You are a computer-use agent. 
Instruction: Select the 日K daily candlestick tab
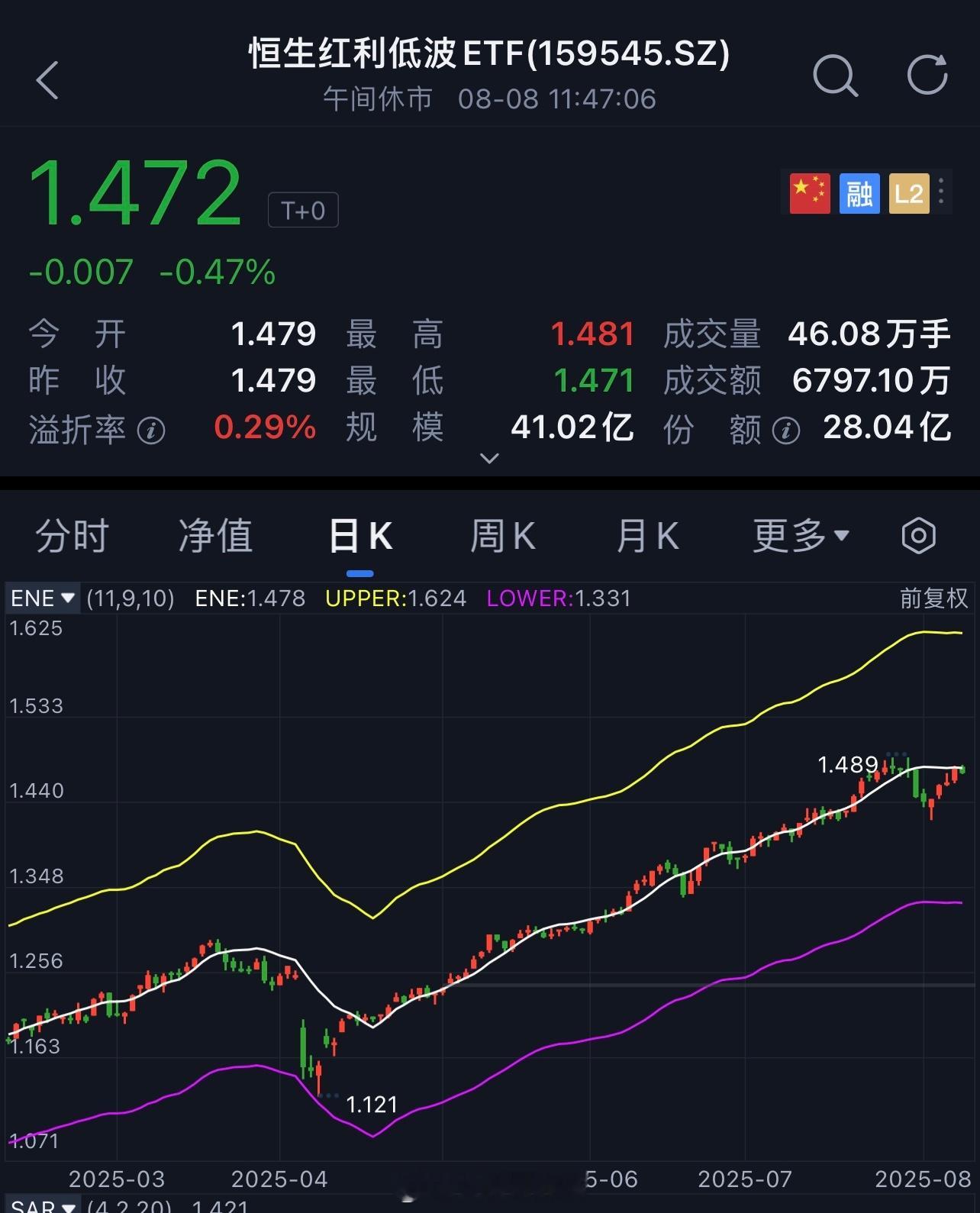click(x=360, y=536)
